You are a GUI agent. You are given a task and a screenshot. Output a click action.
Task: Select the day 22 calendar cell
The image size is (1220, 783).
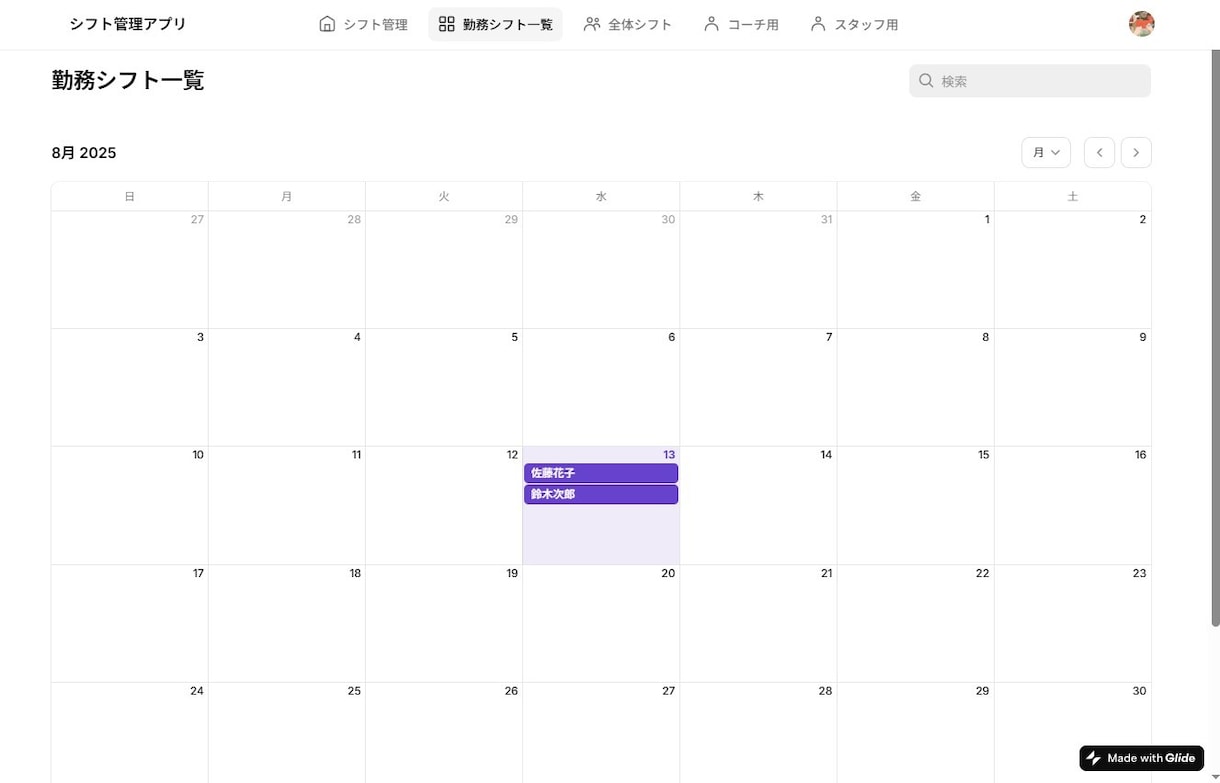point(915,623)
